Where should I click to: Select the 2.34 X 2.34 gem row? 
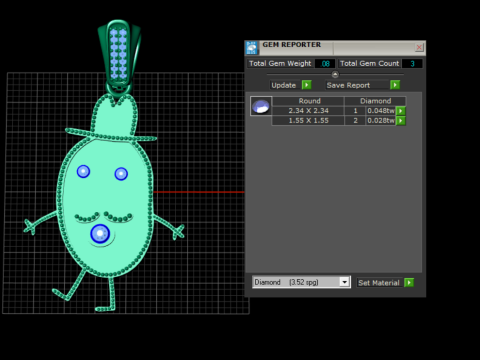click(333, 111)
